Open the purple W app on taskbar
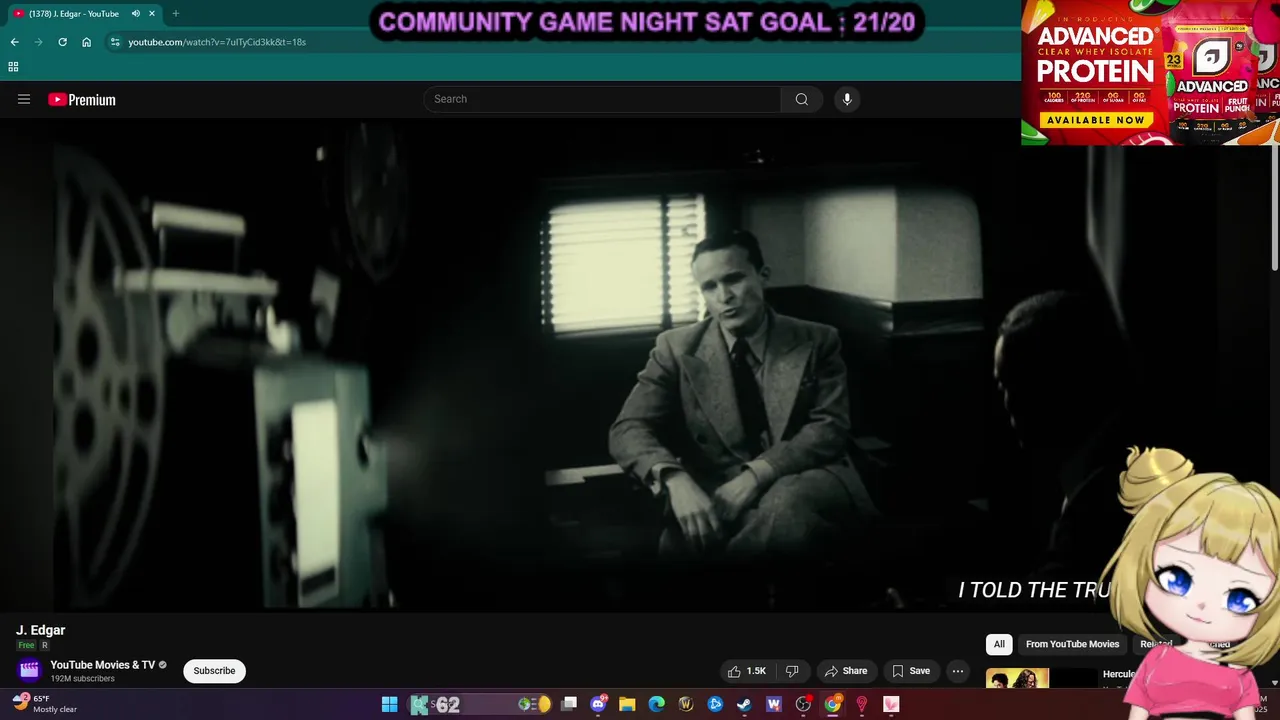 pos(773,705)
